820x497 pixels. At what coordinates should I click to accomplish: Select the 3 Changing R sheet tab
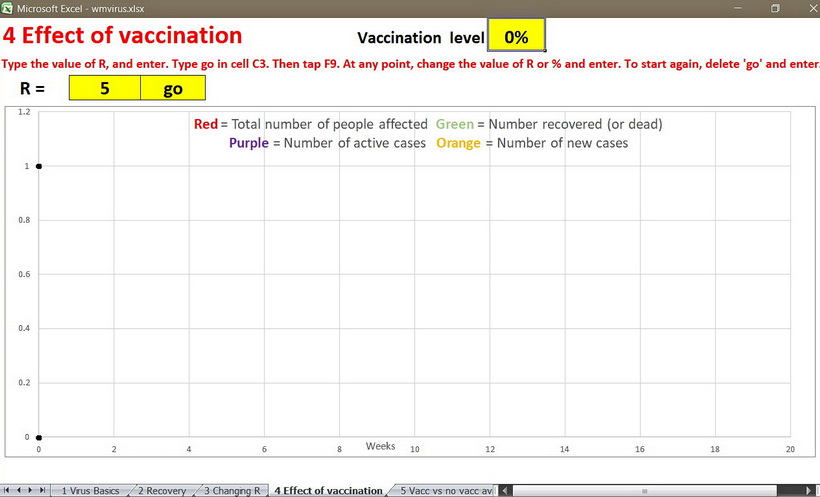point(232,490)
